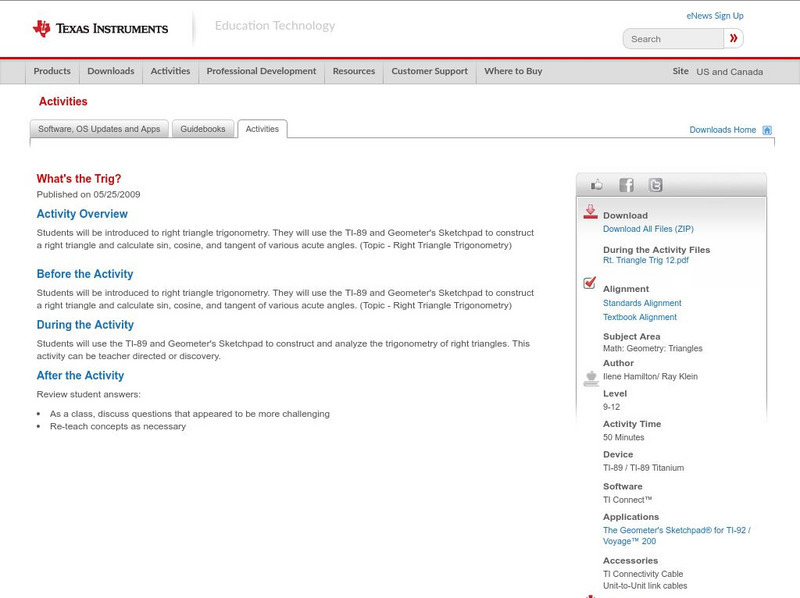Switch to Software, OS Updates and Apps tab
Image resolution: width=800 pixels, height=598 pixels.
click(x=99, y=129)
